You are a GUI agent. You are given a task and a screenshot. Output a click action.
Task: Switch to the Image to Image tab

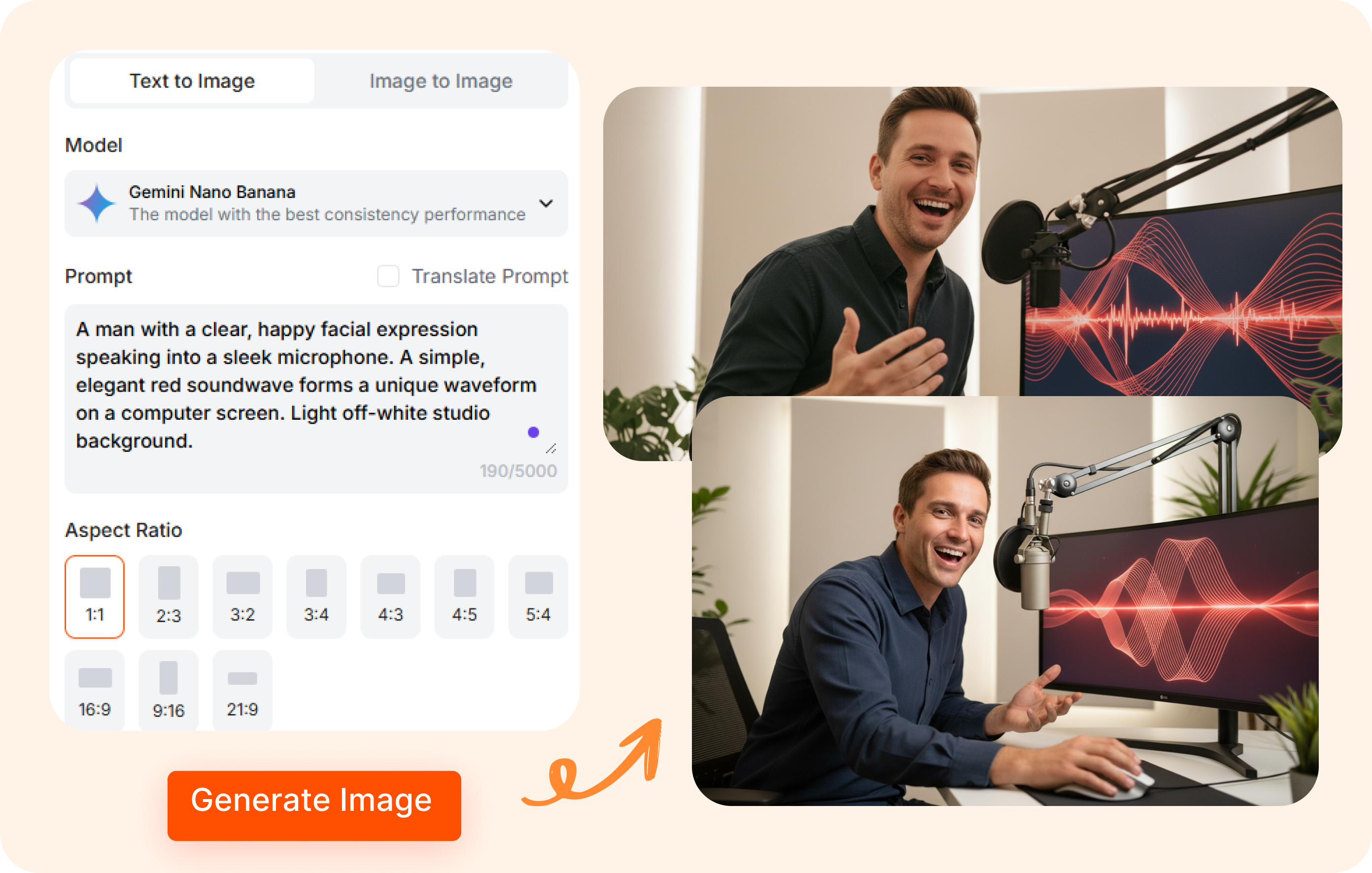(441, 81)
